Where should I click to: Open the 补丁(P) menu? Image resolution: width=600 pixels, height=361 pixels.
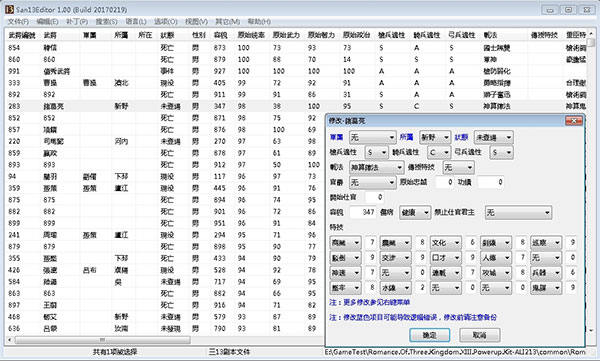pos(77,21)
